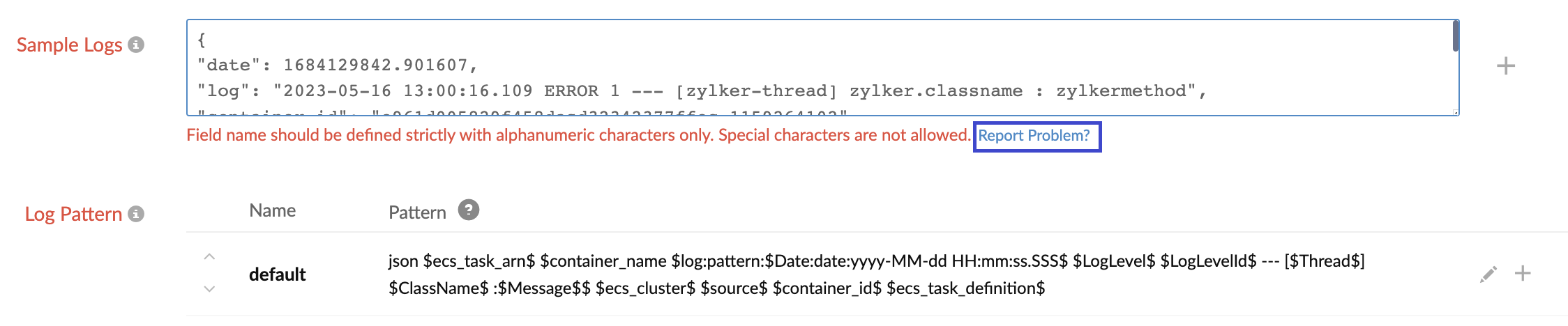The image size is (1568, 326).
Task: Click the "date" line in sample logs
Action: click(x=337, y=65)
